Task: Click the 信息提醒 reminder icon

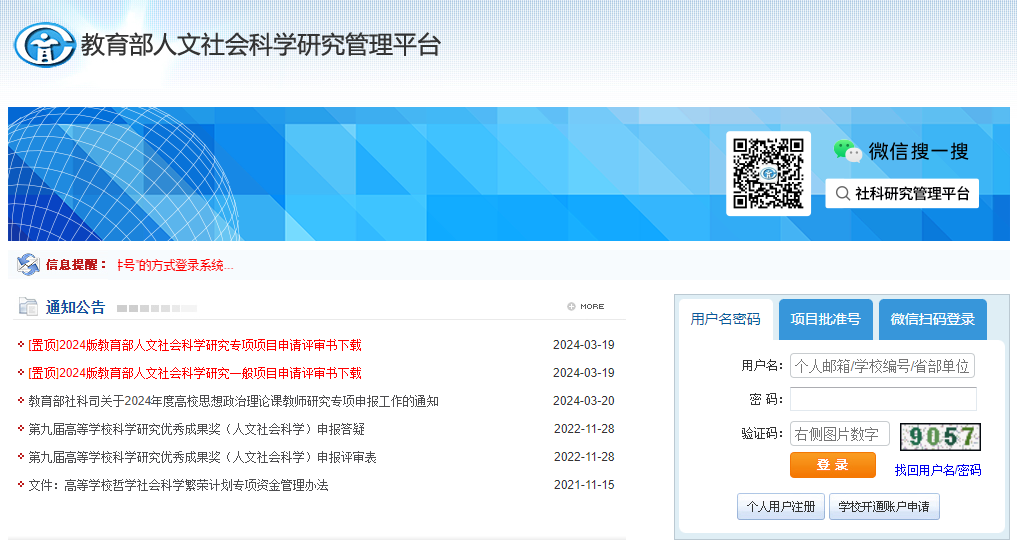Action: (28, 265)
